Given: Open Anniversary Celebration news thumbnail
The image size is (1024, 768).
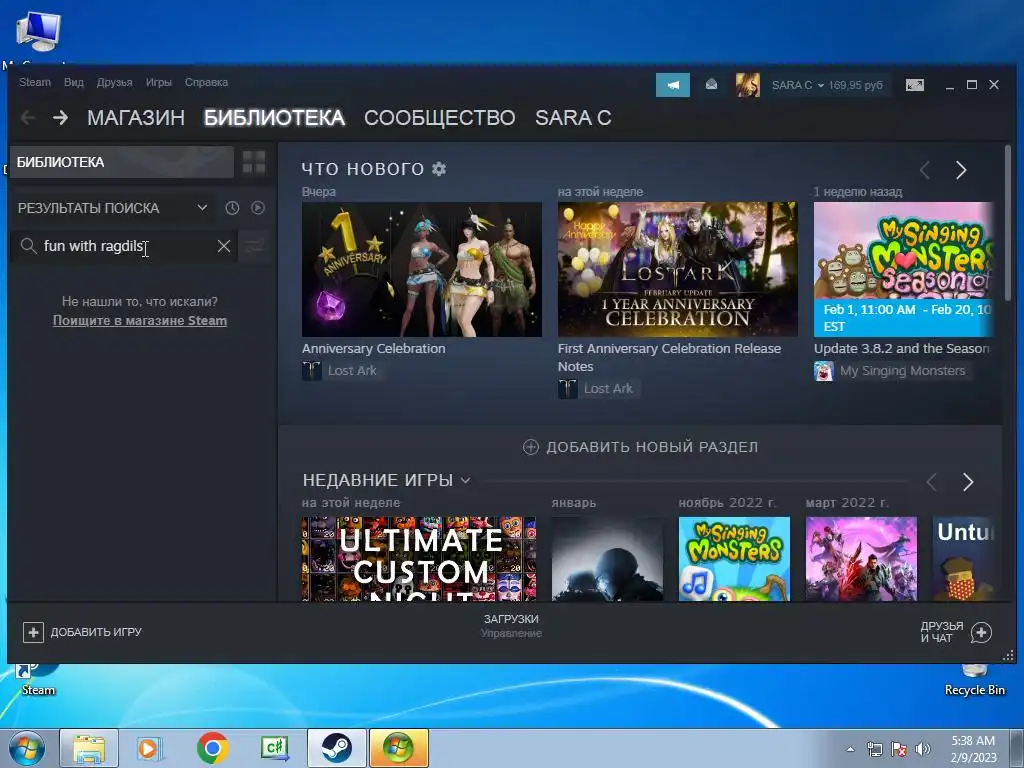Looking at the screenshot, I should point(421,269).
